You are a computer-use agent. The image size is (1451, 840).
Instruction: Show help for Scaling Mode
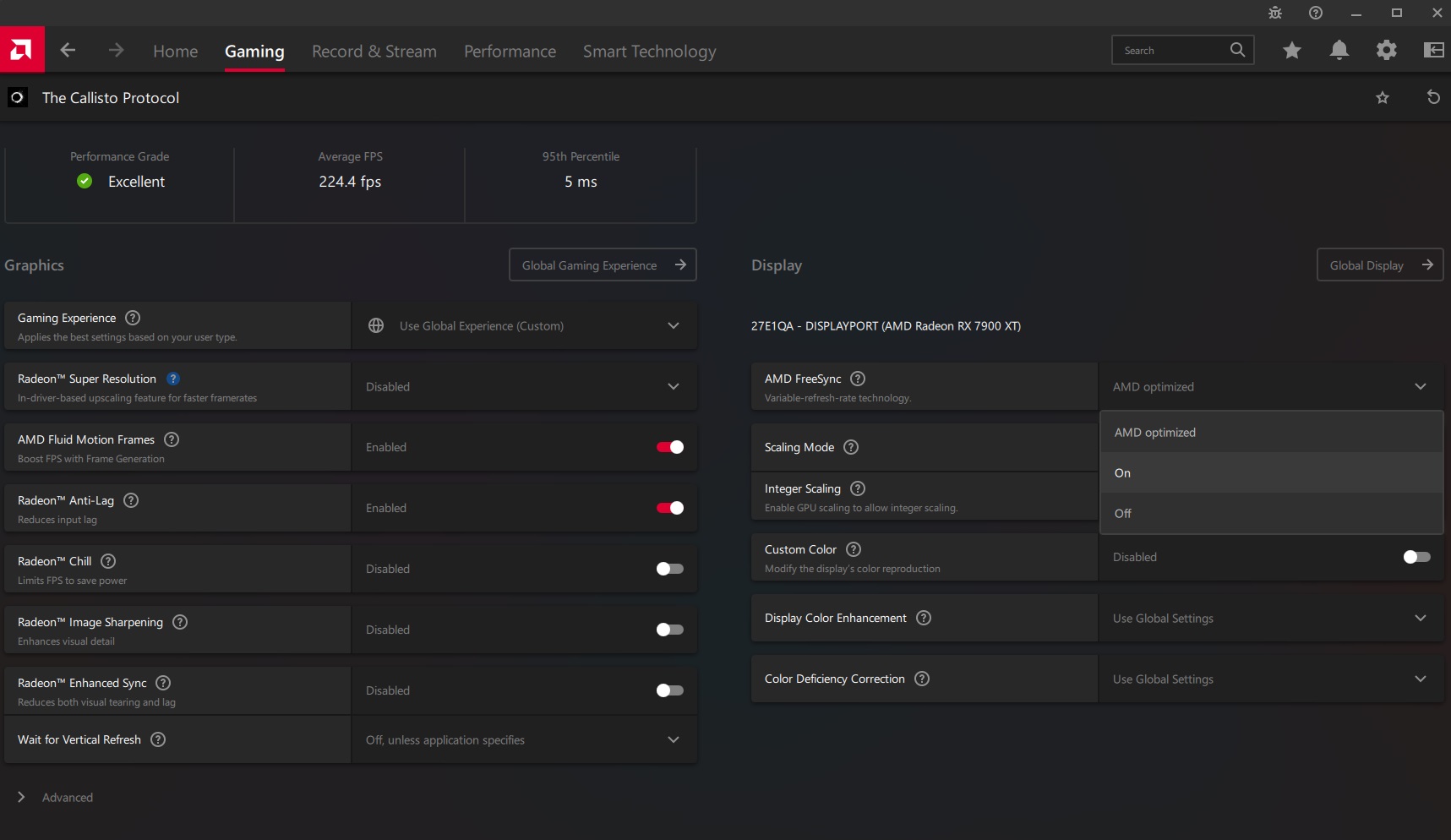click(x=851, y=447)
